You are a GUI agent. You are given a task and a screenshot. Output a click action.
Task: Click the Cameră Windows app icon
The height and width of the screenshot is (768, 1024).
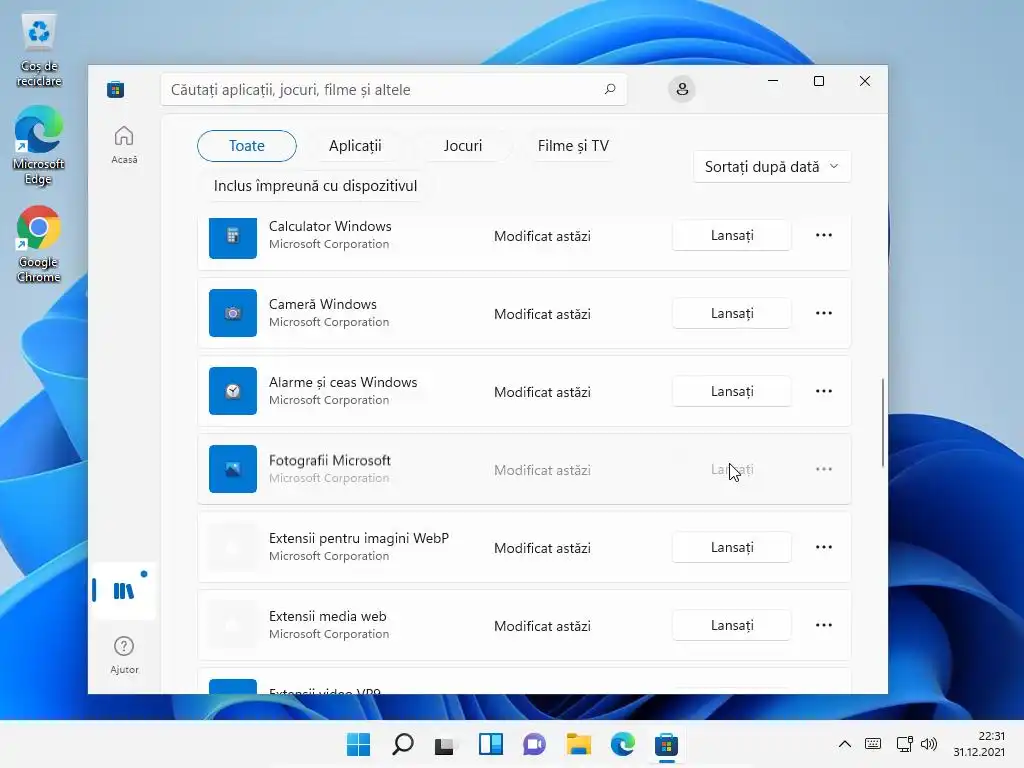[x=232, y=313]
